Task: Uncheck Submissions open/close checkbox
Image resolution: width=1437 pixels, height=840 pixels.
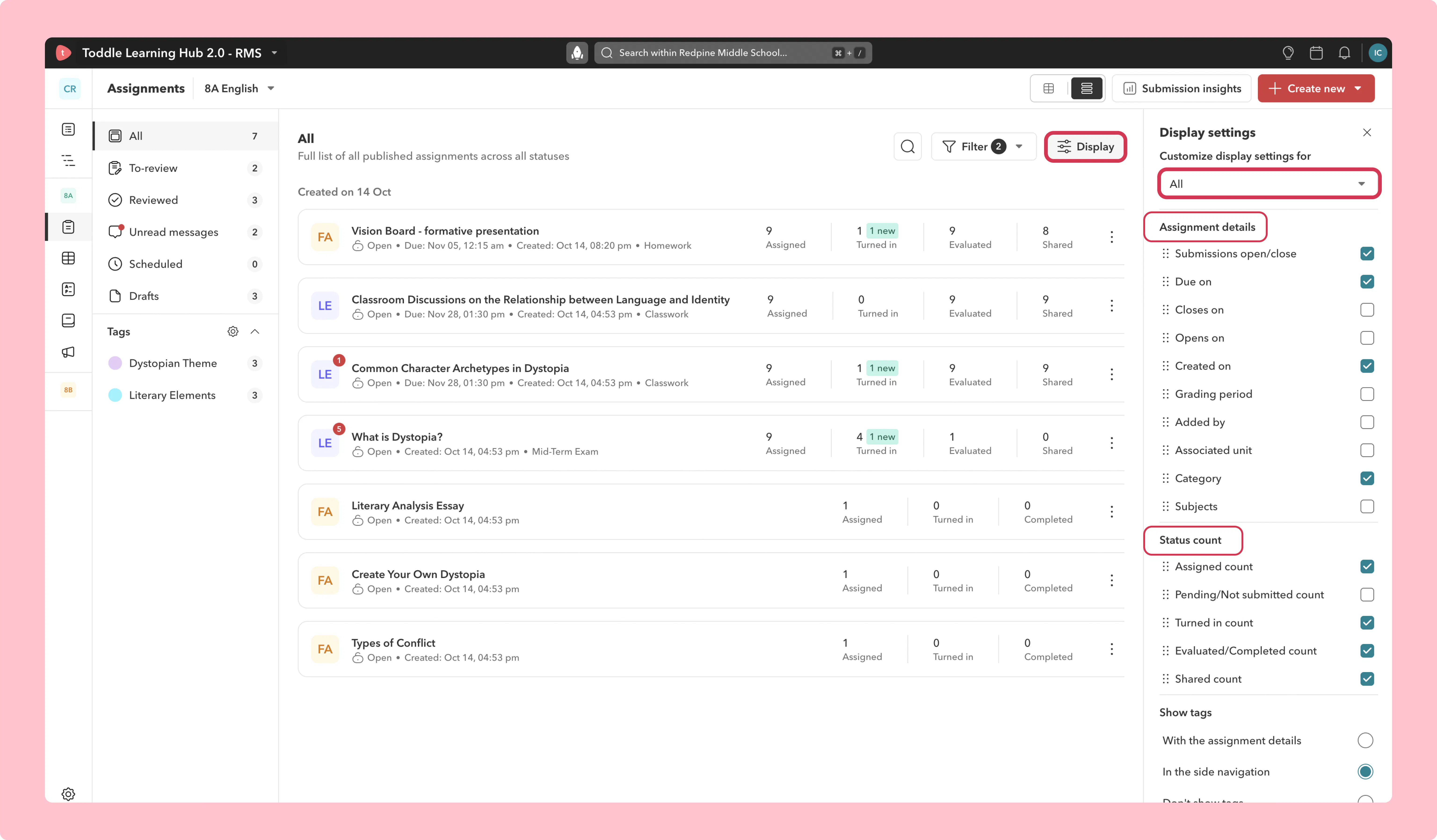Action: point(1367,254)
